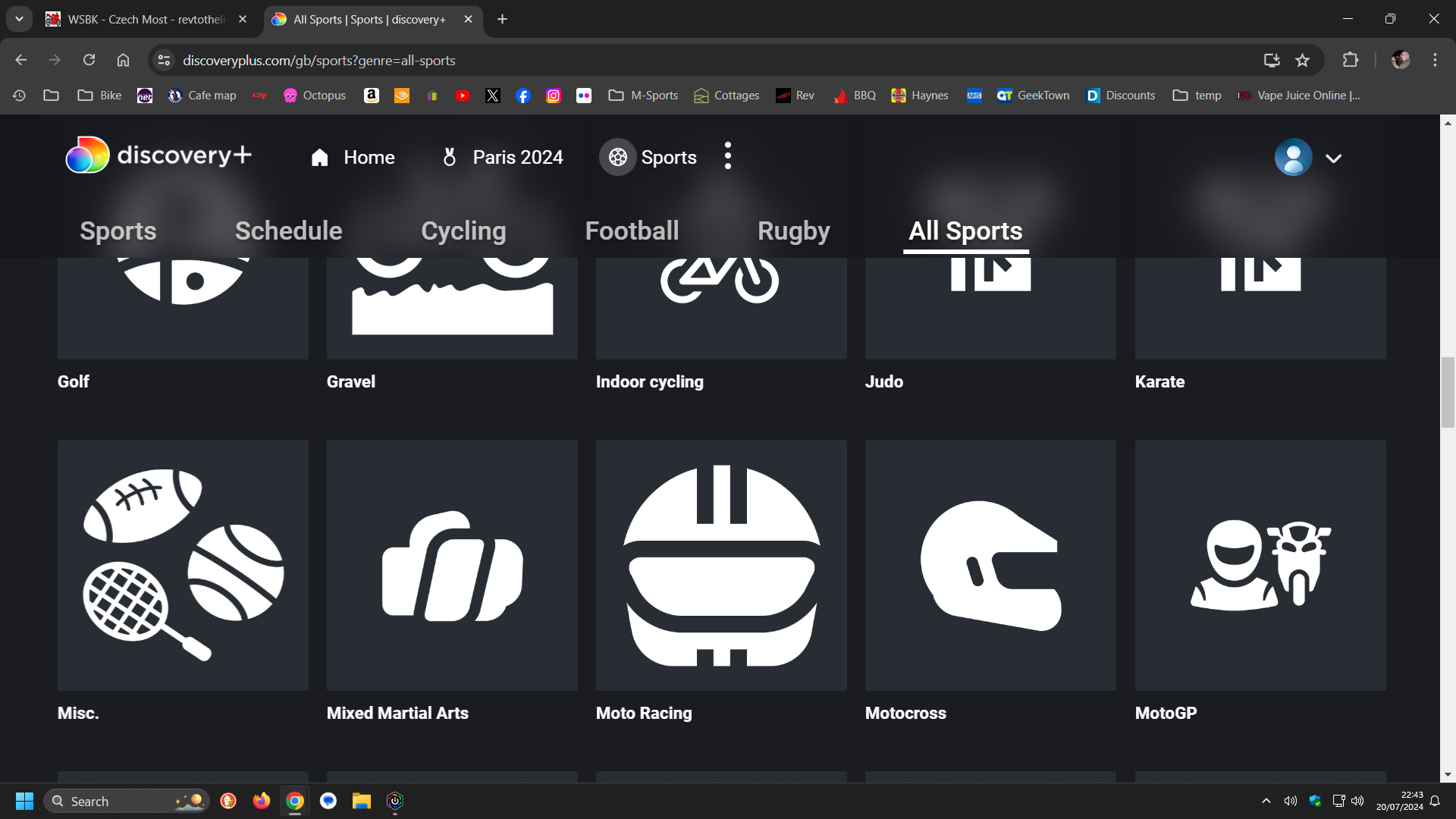Image resolution: width=1456 pixels, height=819 pixels.
Task: Open the GeekTown bookmark
Action: click(x=1033, y=96)
